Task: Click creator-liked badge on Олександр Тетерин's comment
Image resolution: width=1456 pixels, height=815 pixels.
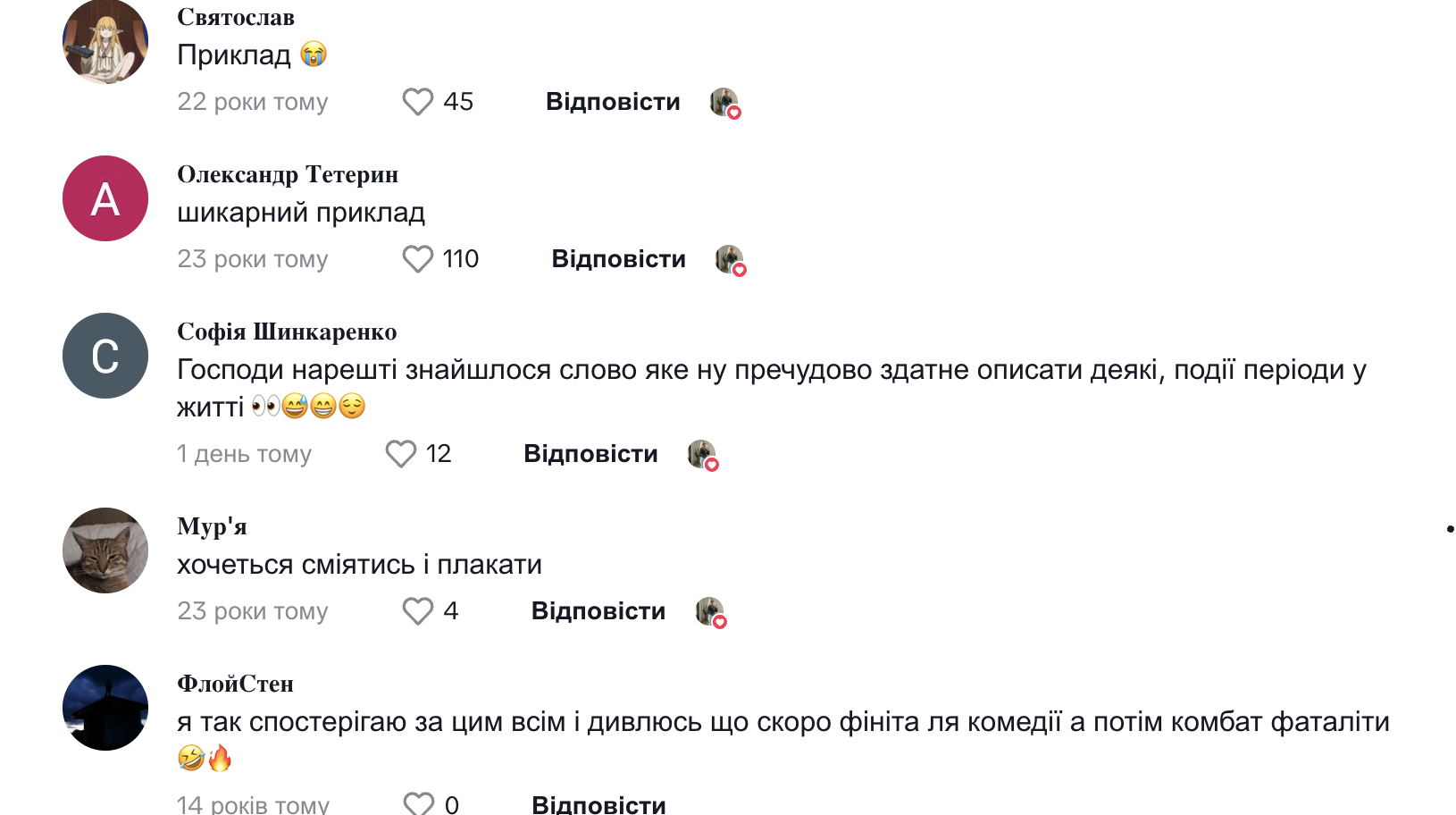Action: [x=730, y=260]
